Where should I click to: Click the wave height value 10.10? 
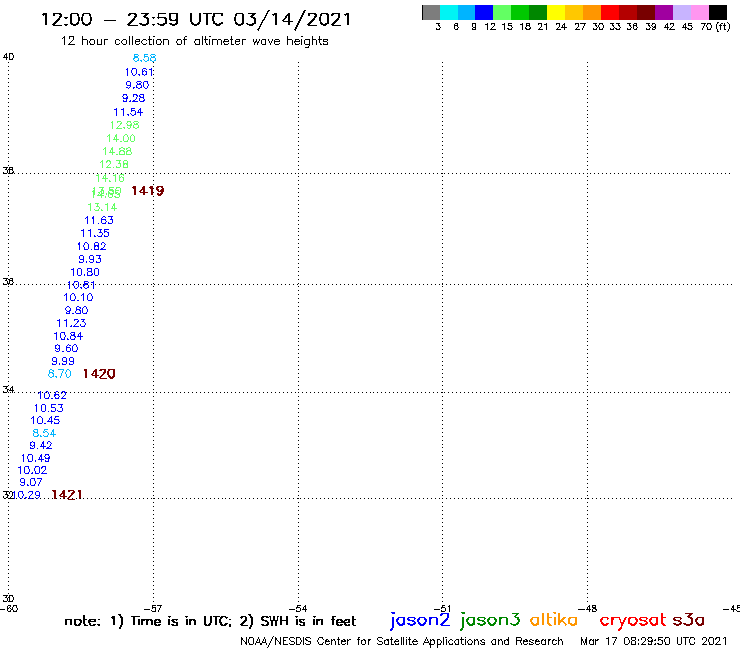click(x=78, y=297)
